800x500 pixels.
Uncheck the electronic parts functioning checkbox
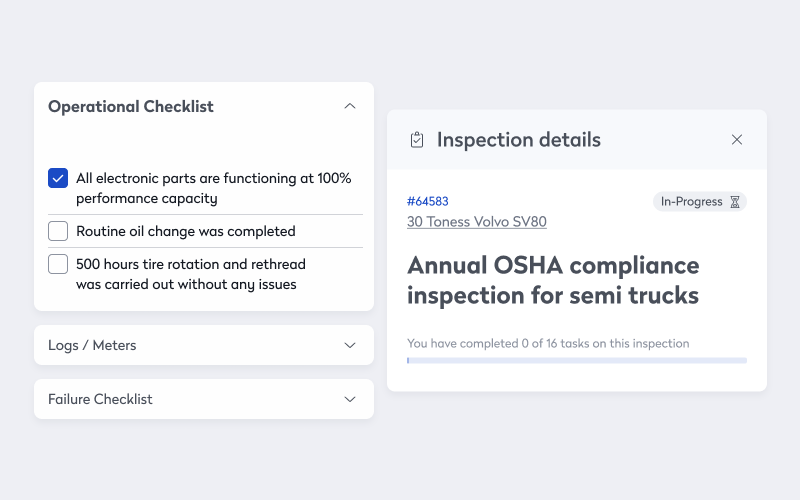click(58, 179)
